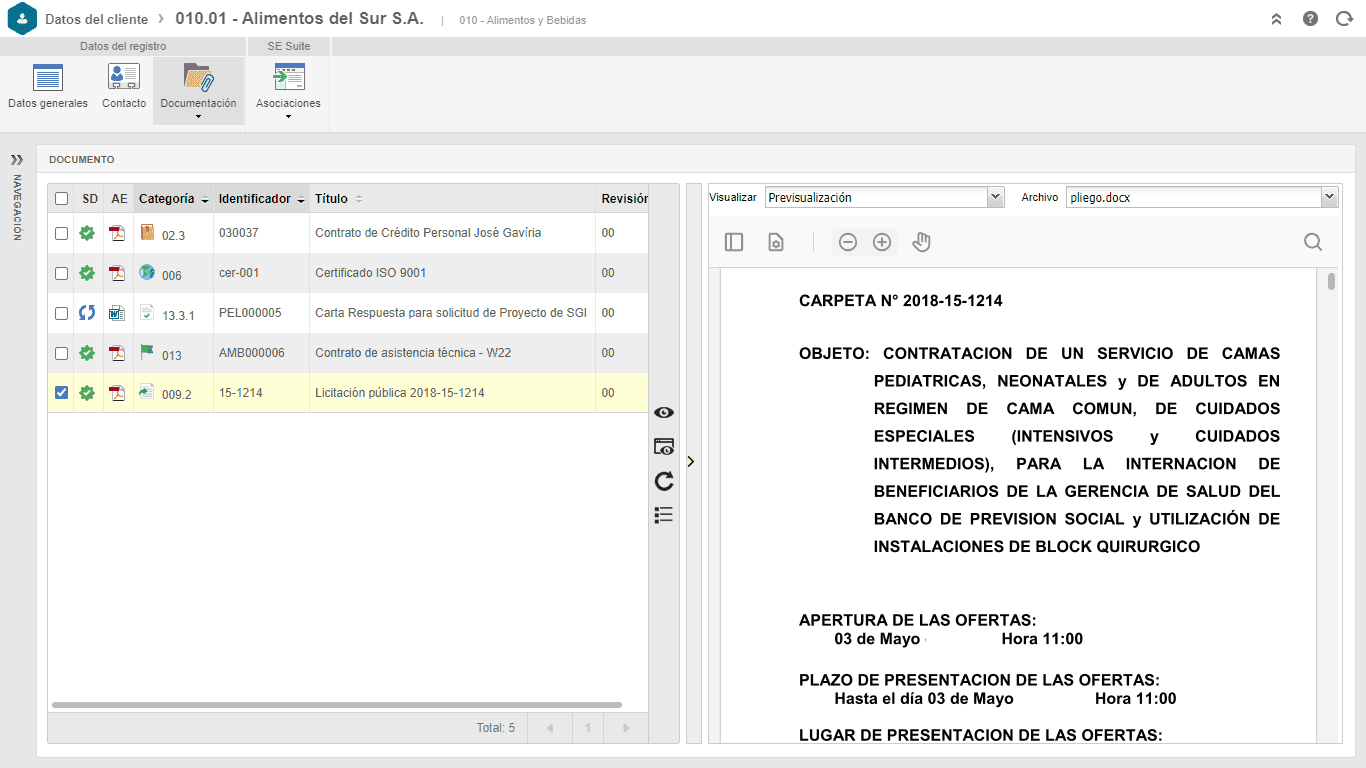
Task: Open the Contacto section
Action: 124,88
